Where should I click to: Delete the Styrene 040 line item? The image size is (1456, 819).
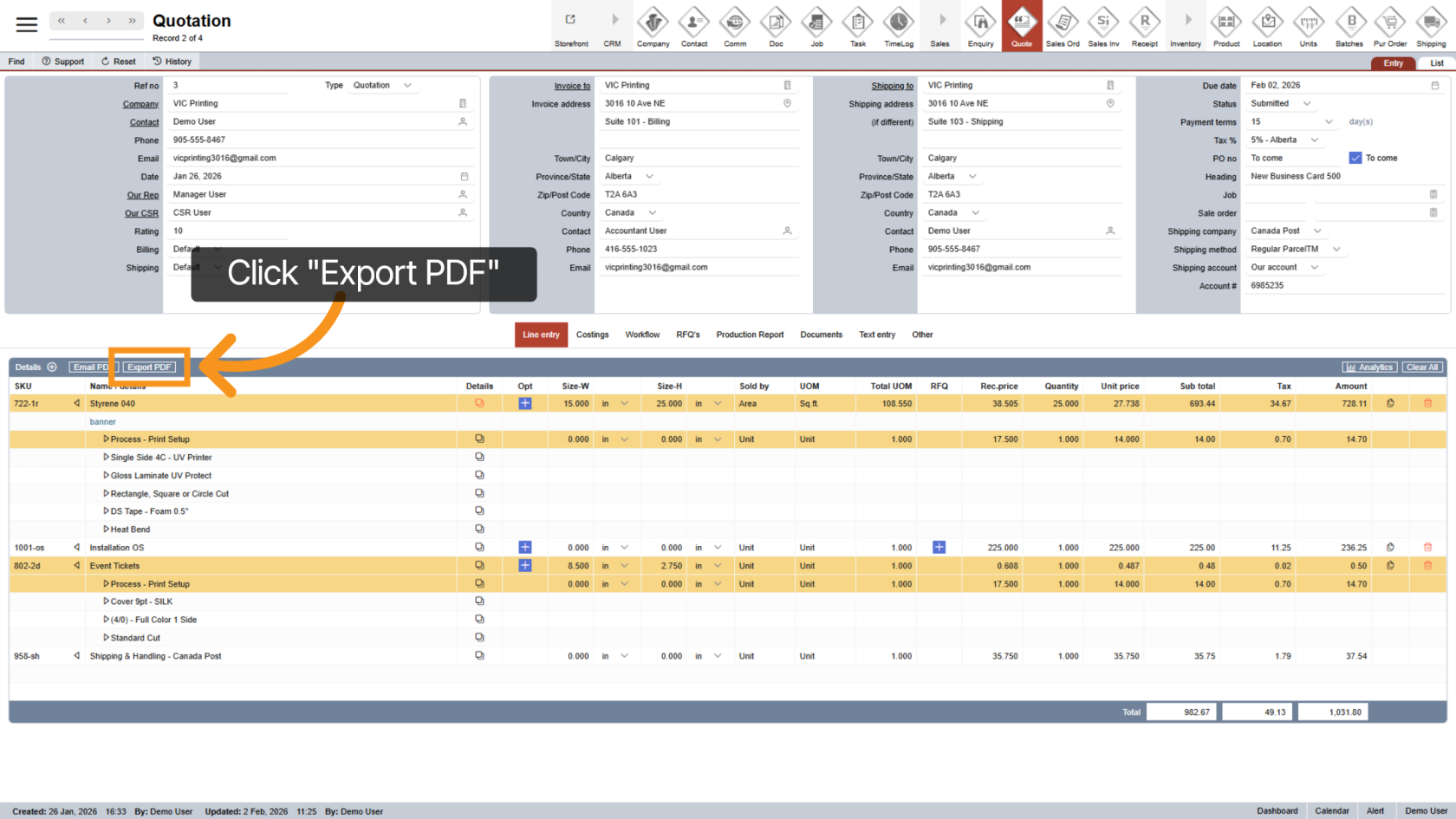[1427, 403]
